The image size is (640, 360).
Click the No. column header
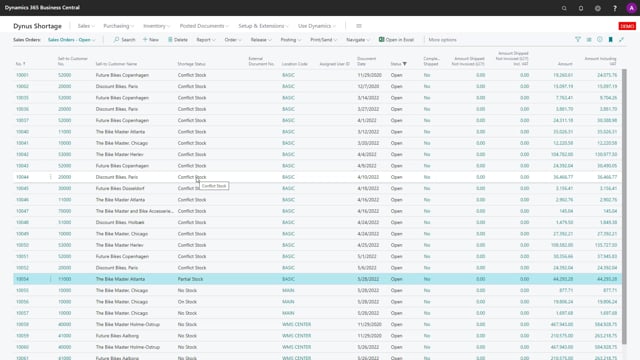(20, 64)
